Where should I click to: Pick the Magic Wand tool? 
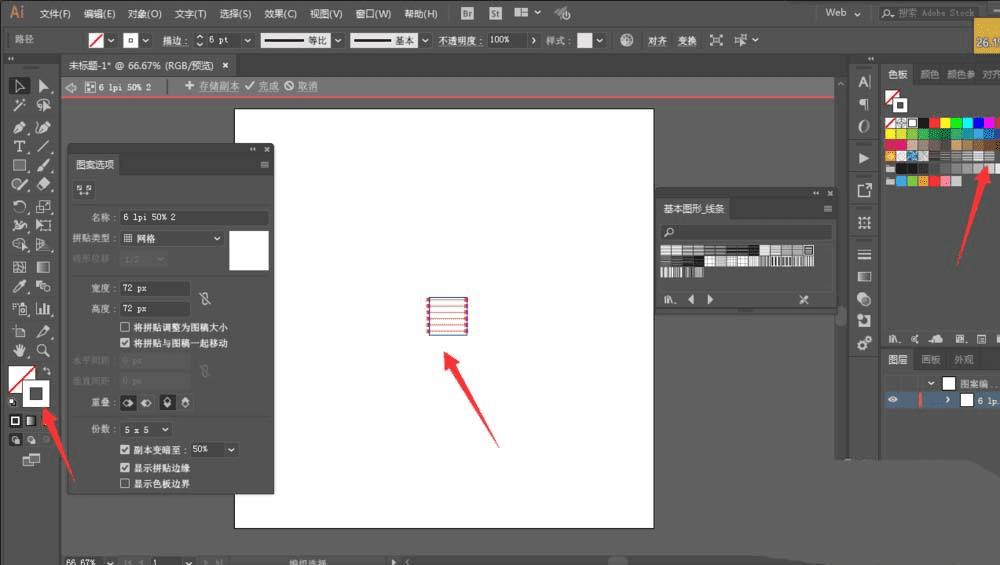pos(19,105)
